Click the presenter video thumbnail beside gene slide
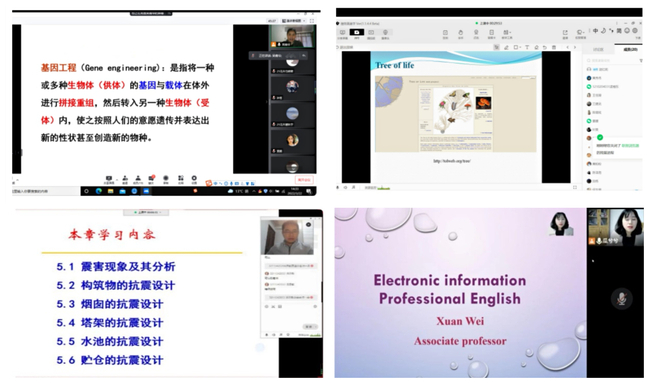This screenshot has height=383, width=648. [293, 36]
